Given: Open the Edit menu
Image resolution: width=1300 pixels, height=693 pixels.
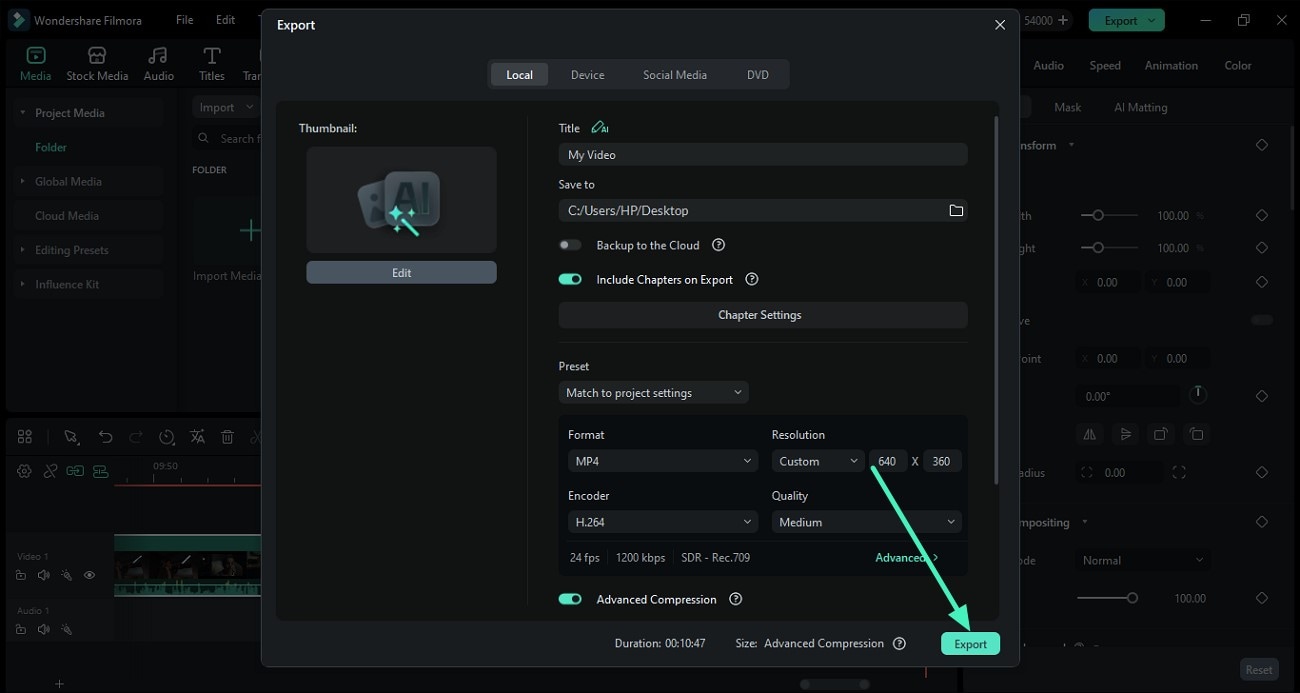Looking at the screenshot, I should tap(226, 20).
